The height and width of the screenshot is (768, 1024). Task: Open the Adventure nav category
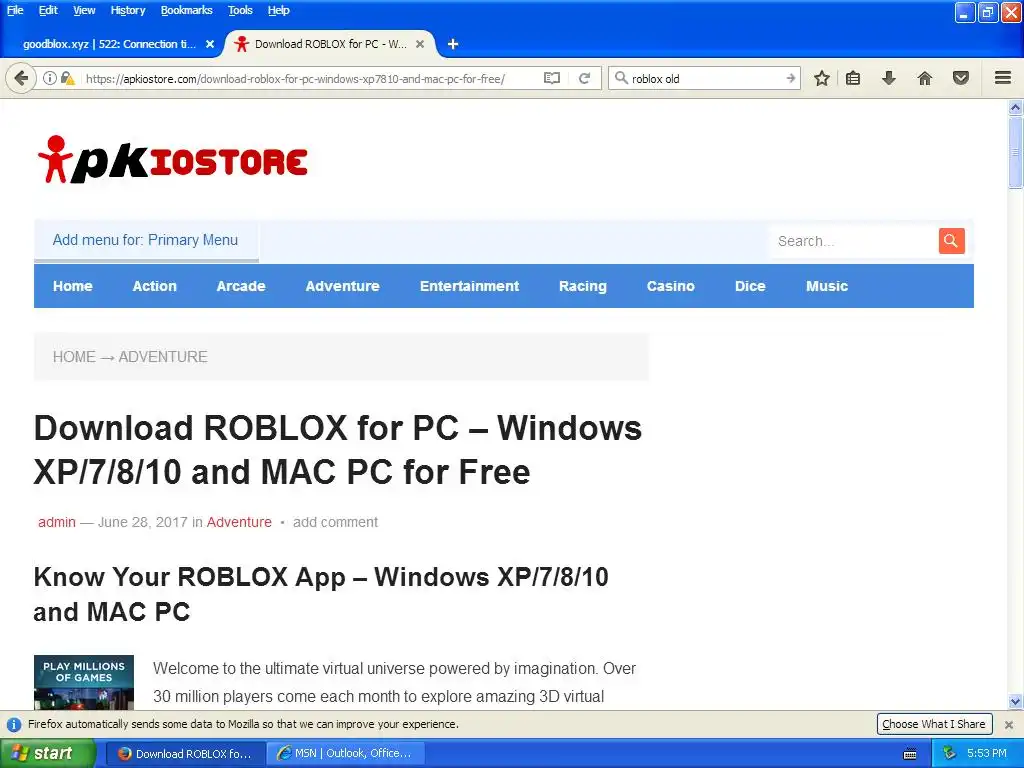tap(342, 286)
